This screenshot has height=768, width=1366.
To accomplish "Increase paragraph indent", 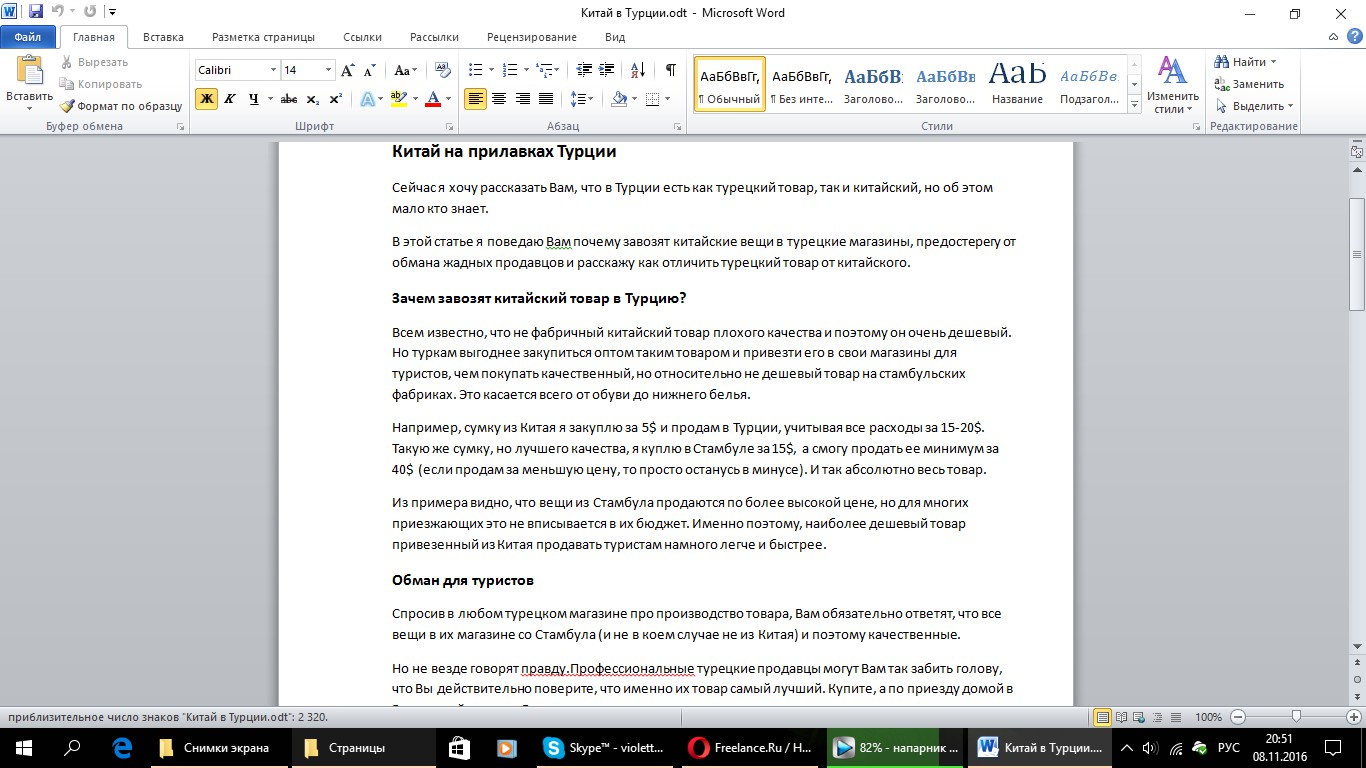I will [x=605, y=70].
